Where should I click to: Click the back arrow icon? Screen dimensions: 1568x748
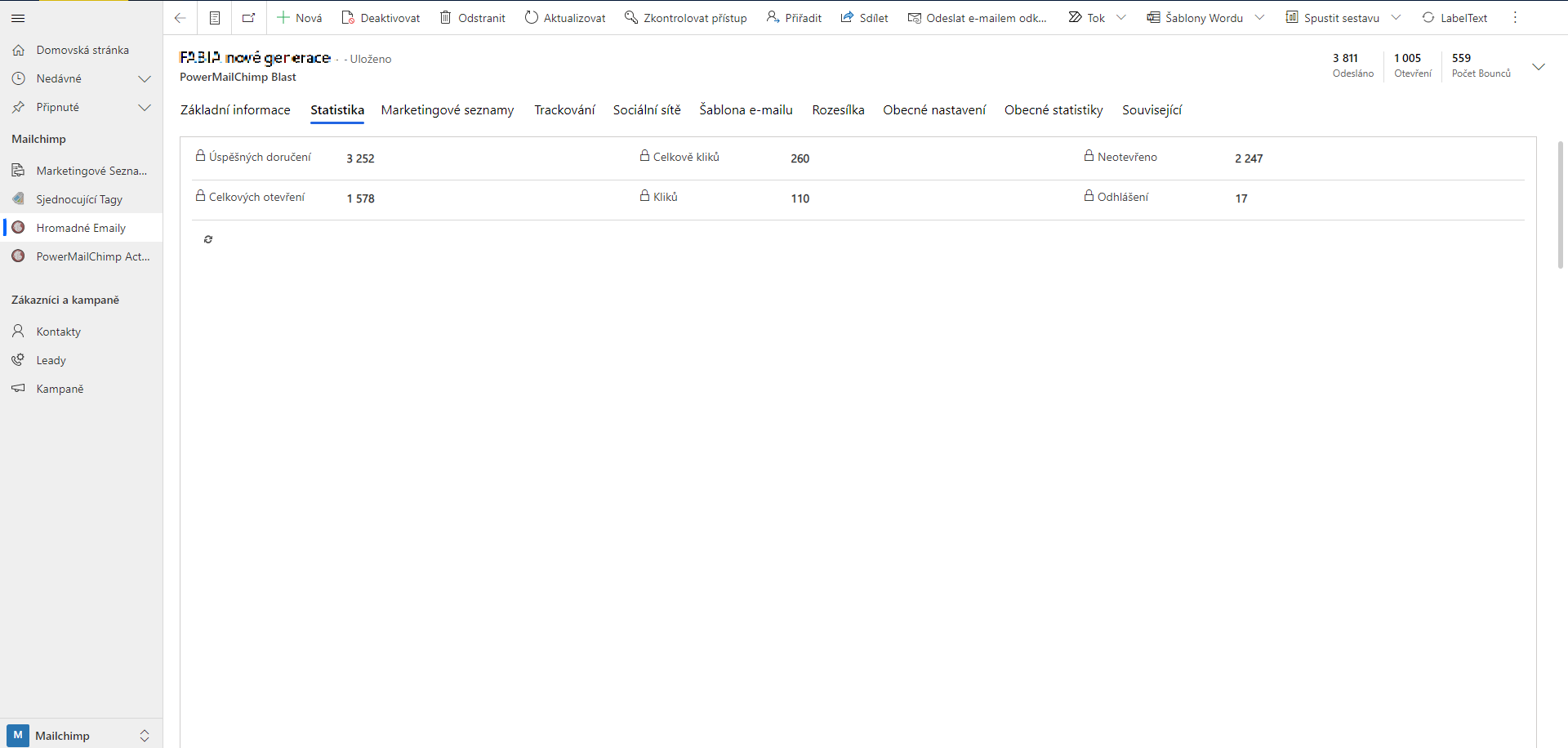(x=180, y=18)
